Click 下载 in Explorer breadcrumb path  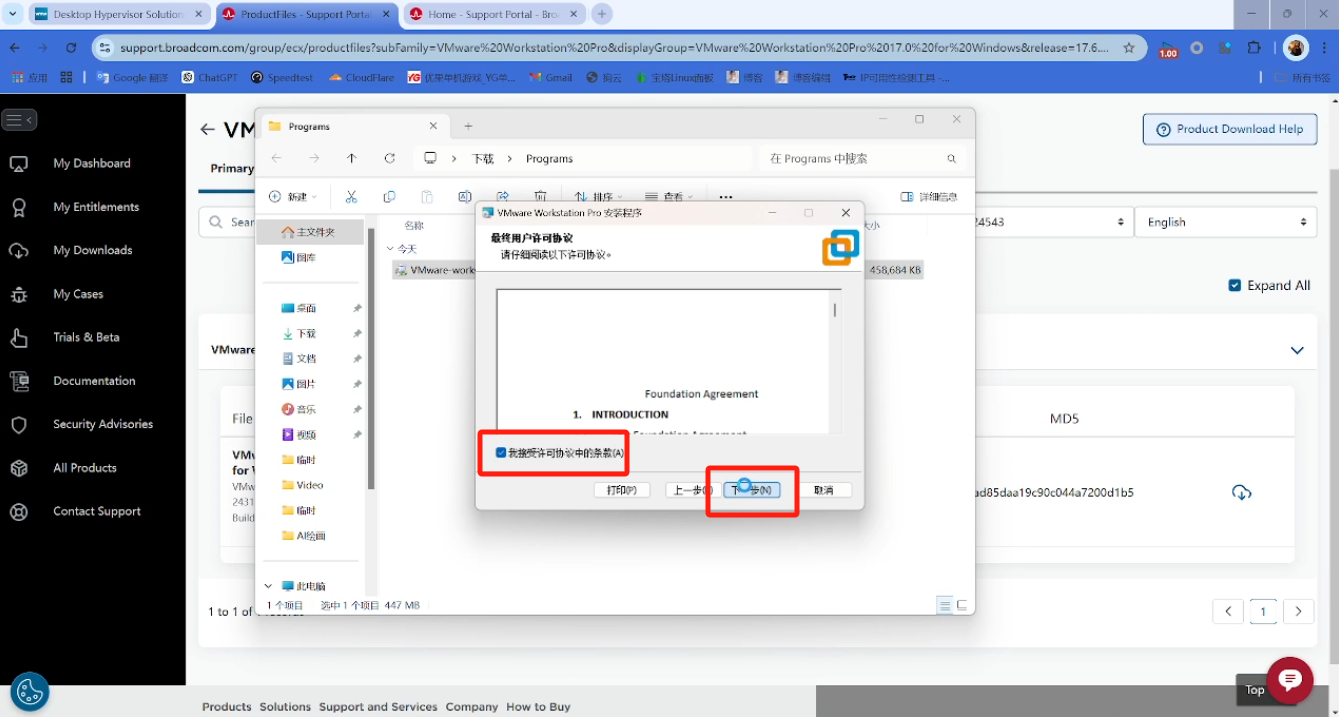pyautogui.click(x=483, y=159)
